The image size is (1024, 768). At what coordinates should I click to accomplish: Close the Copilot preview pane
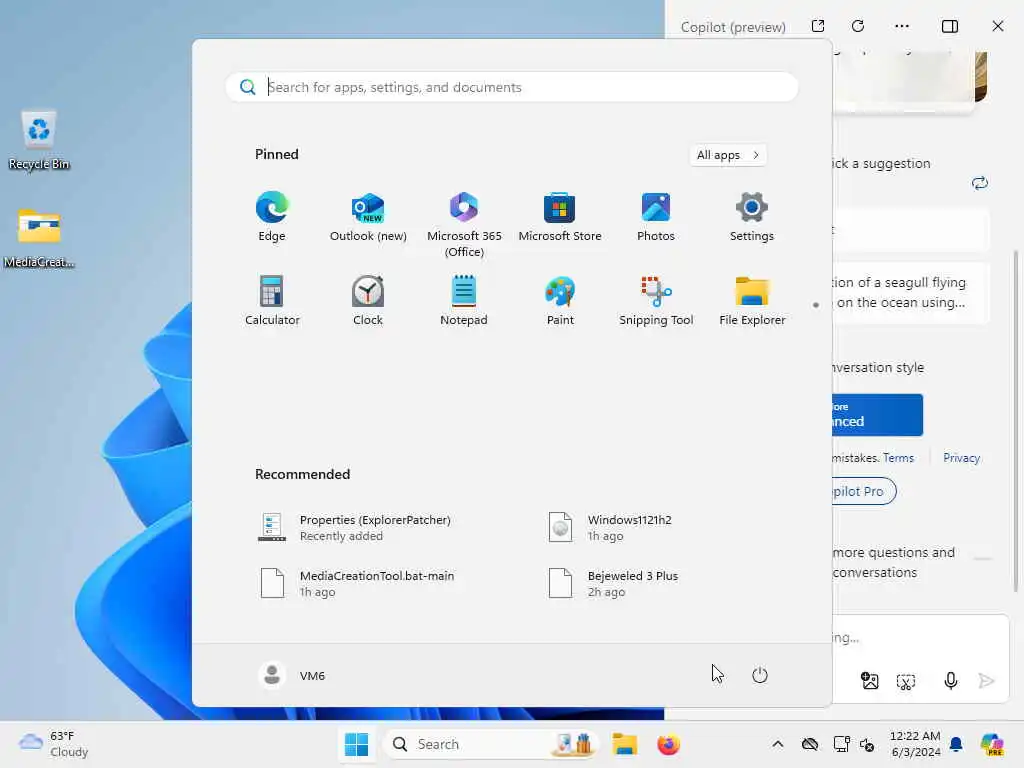pos(997,26)
